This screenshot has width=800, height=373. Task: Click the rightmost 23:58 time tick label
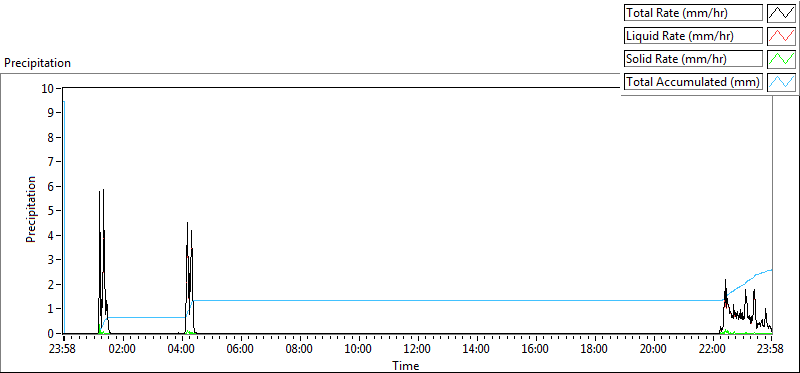pos(771,350)
